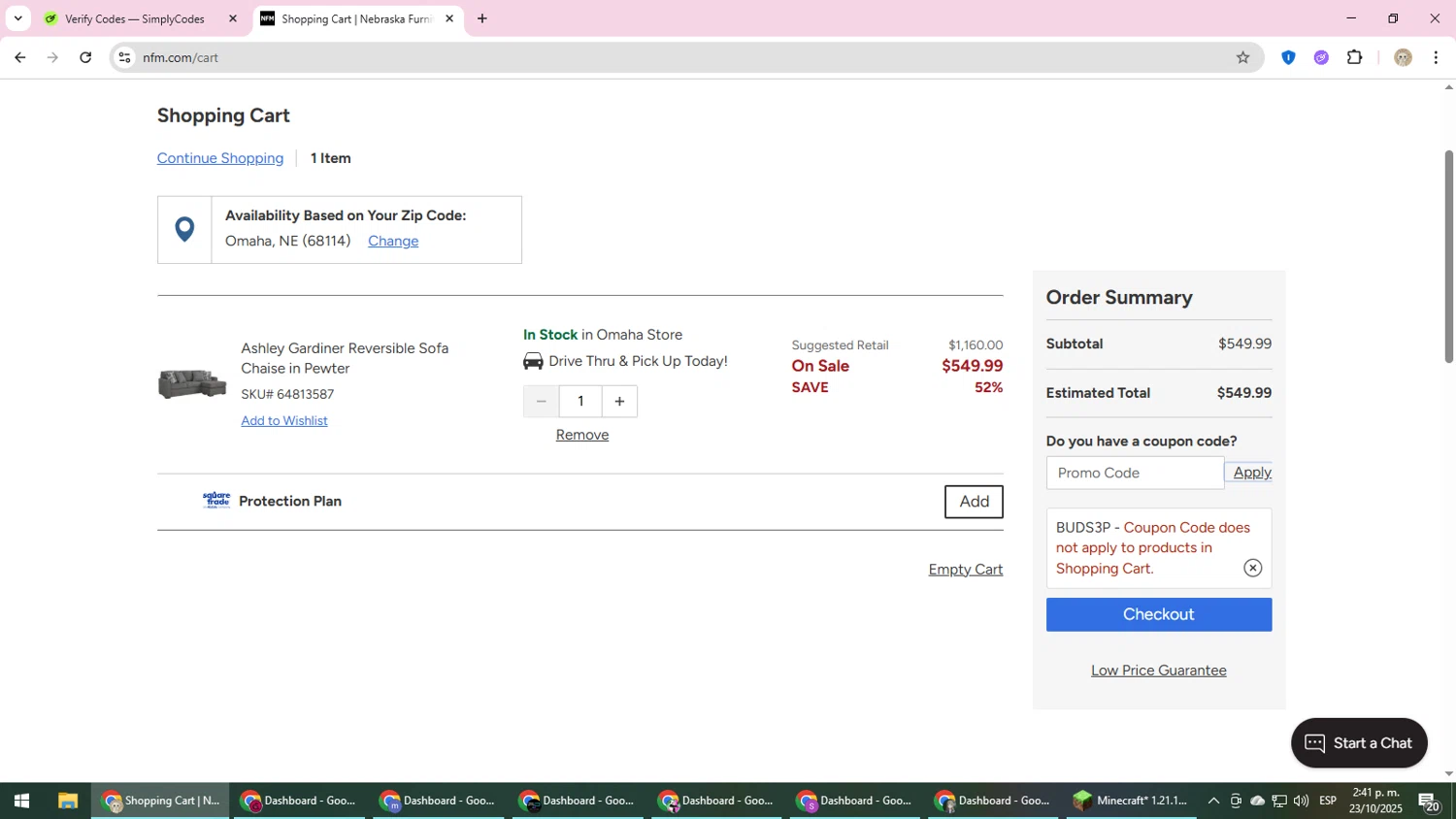Select the Shopping Cart Nebraska Furniture tab
1456x819 pixels.
pos(355,18)
